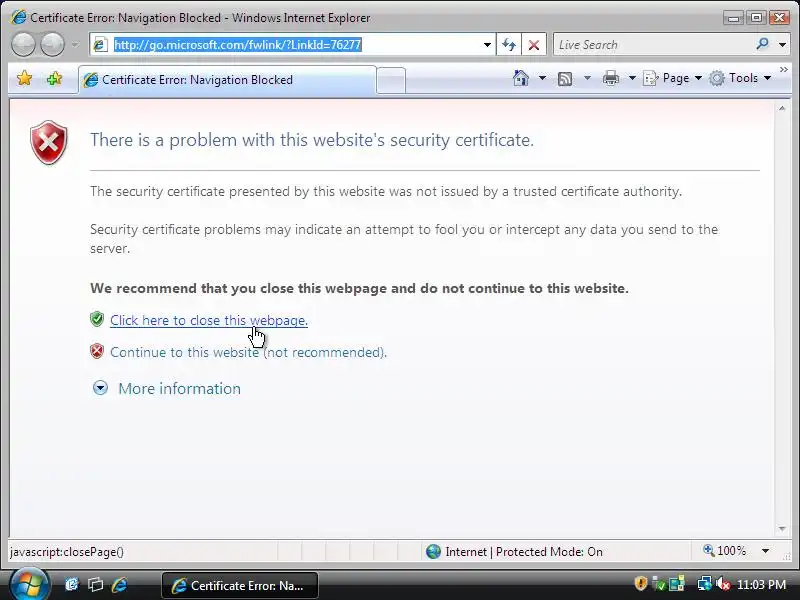
Task: Open recent pages dropdown next to Forward
Action: pyautogui.click(x=75, y=45)
